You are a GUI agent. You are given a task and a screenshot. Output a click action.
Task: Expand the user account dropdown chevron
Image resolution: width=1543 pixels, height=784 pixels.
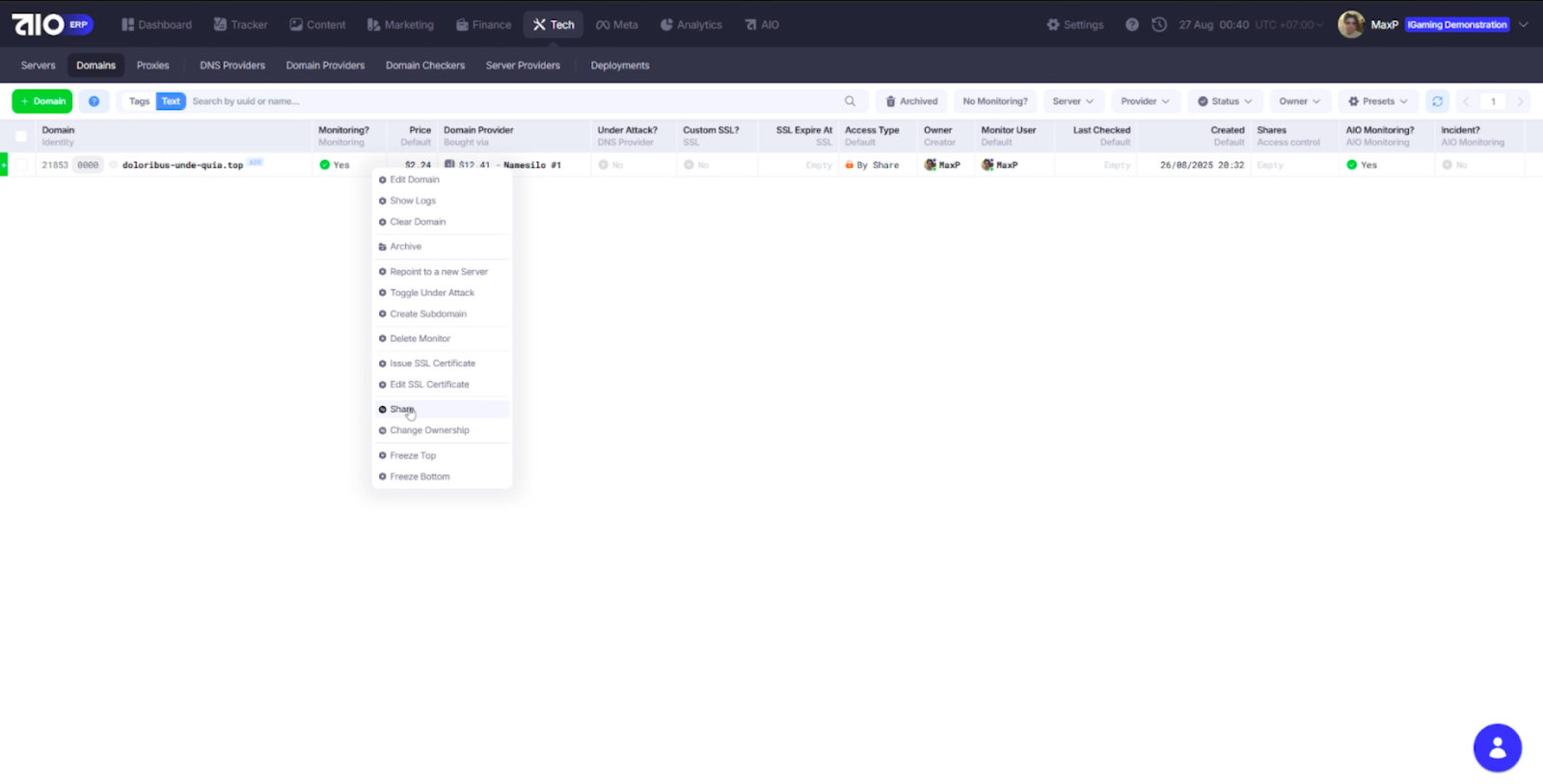point(1524,25)
